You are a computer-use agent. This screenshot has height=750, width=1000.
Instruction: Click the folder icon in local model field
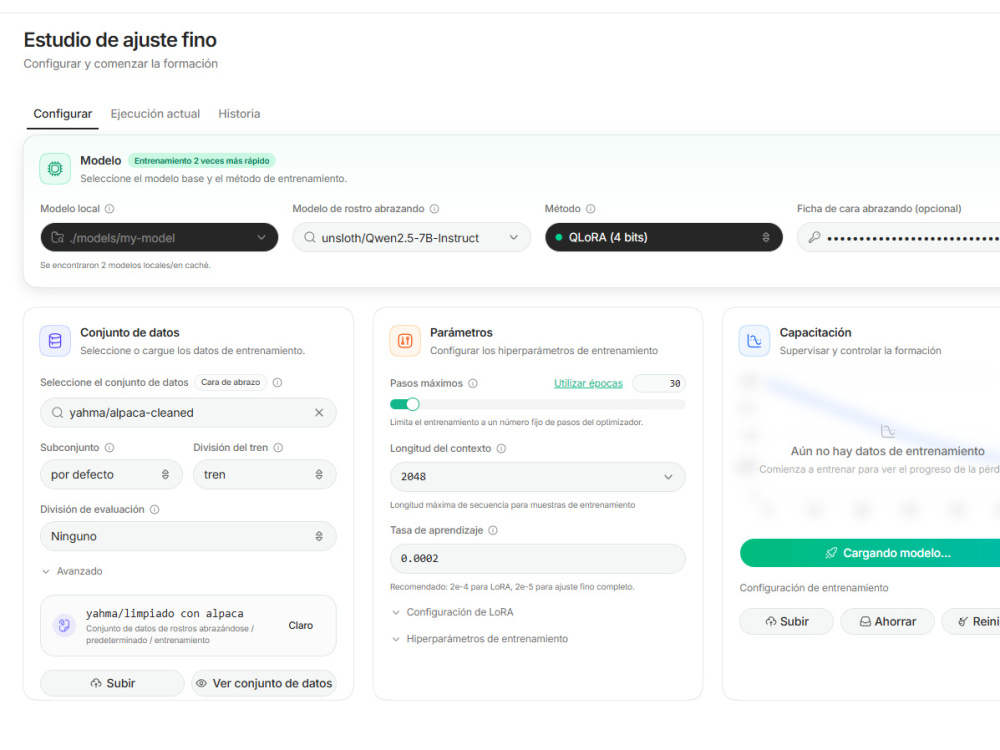coord(57,238)
